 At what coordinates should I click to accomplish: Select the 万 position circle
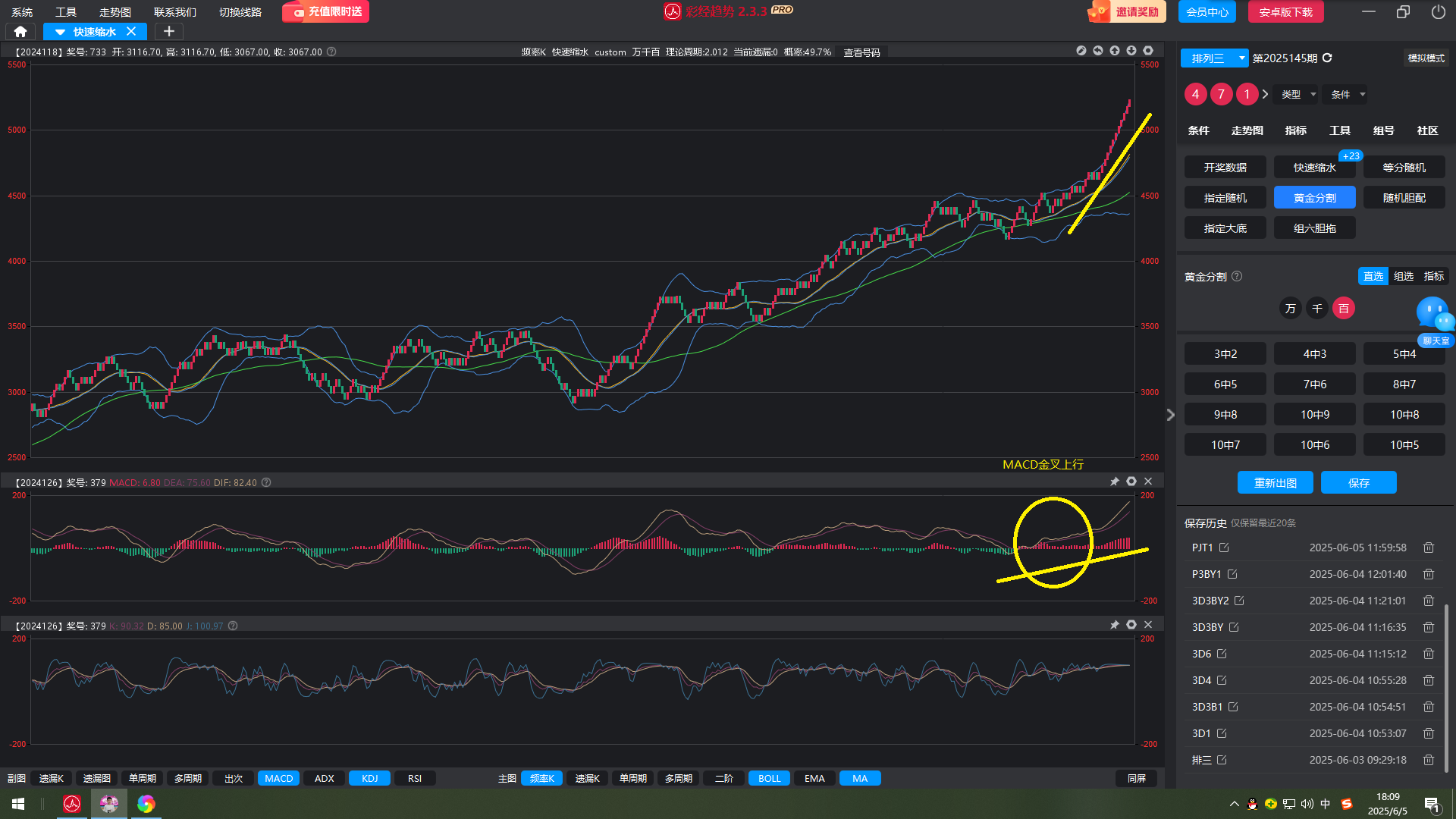[x=1291, y=309]
